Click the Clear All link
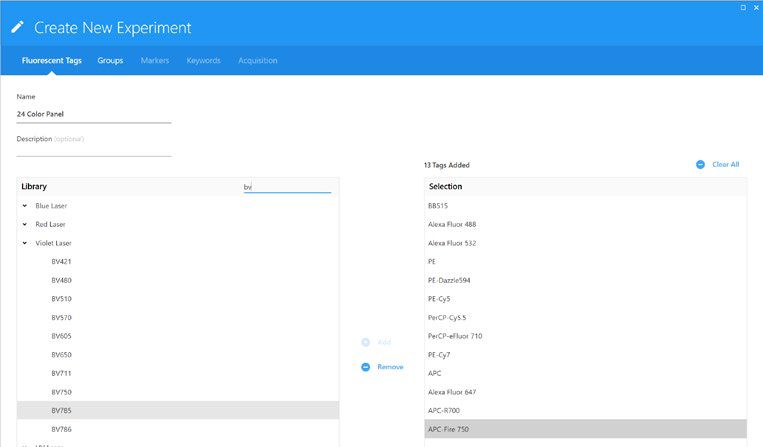 pos(725,164)
